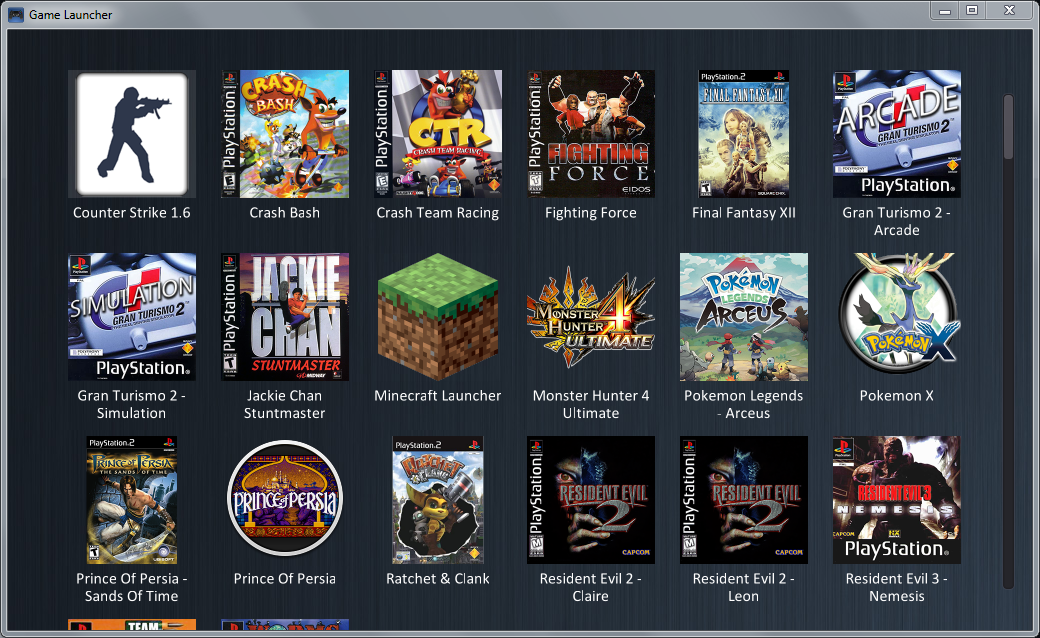Select "Prince Of Persia - Sands Of Time" label
This screenshot has width=1040, height=638.
pos(131,587)
